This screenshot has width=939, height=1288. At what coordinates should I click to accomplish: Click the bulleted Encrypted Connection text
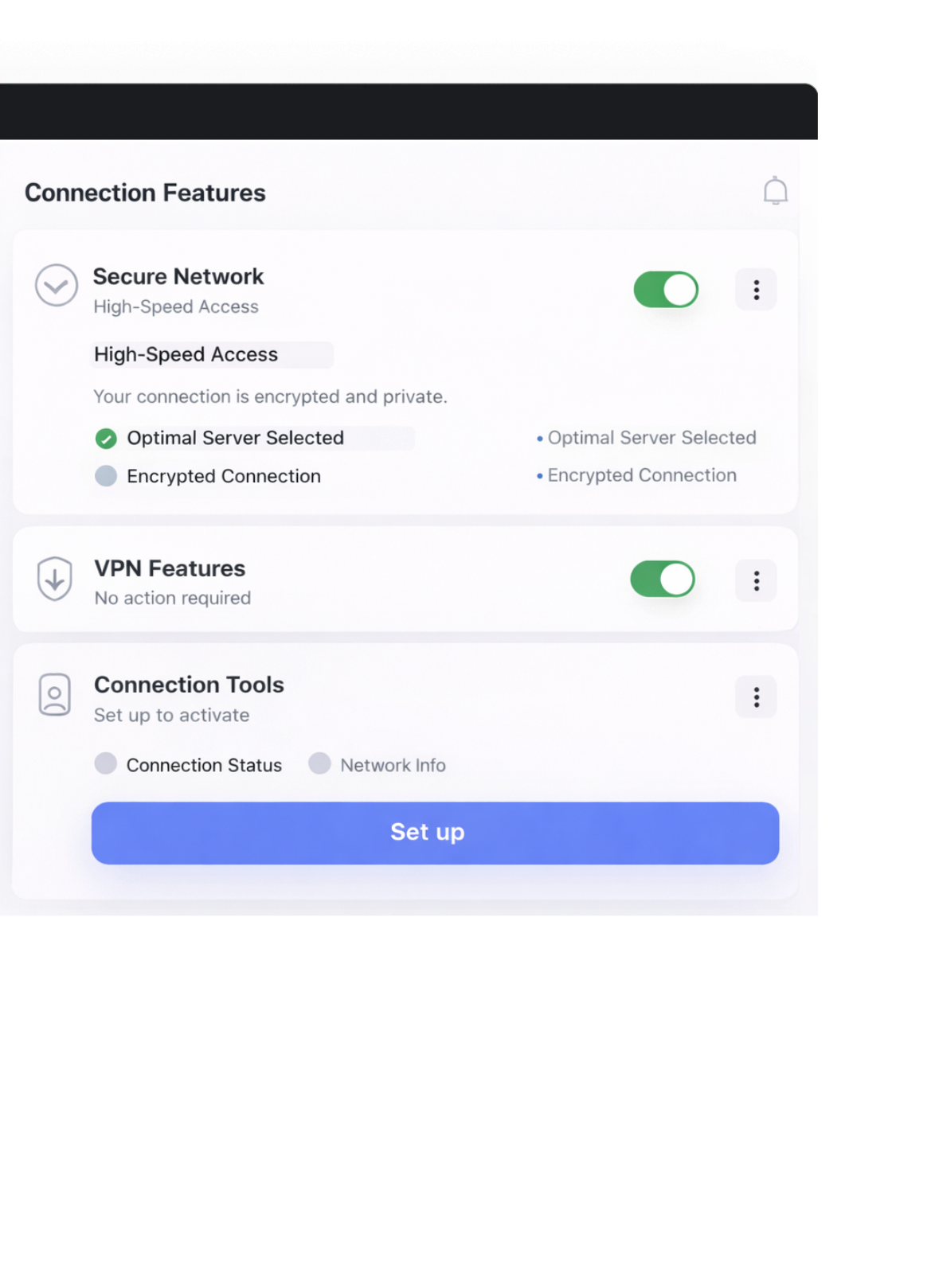click(x=641, y=475)
